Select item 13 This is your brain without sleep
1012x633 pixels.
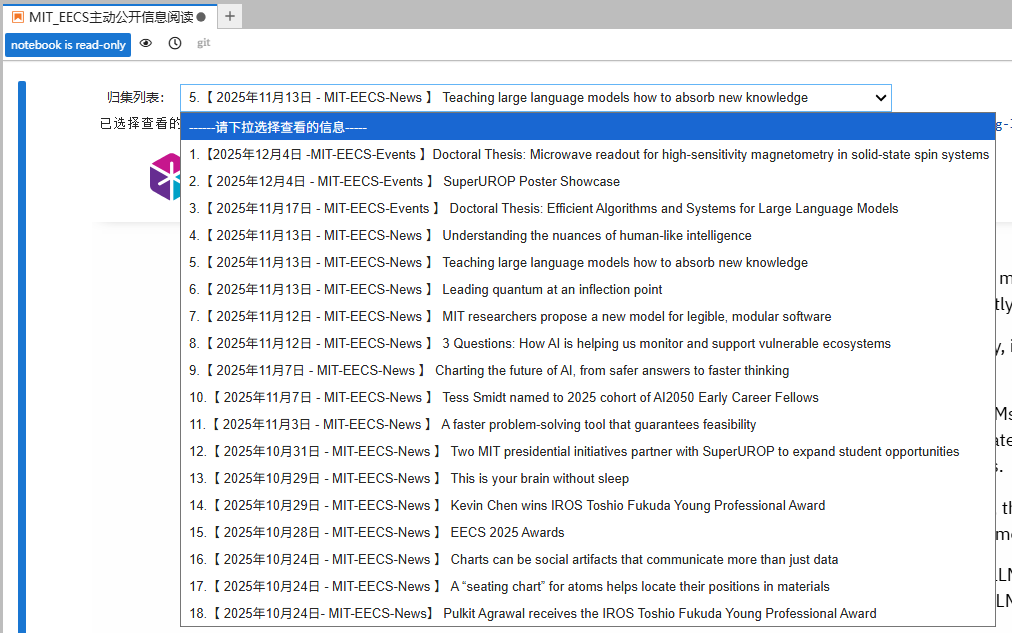pos(588,479)
